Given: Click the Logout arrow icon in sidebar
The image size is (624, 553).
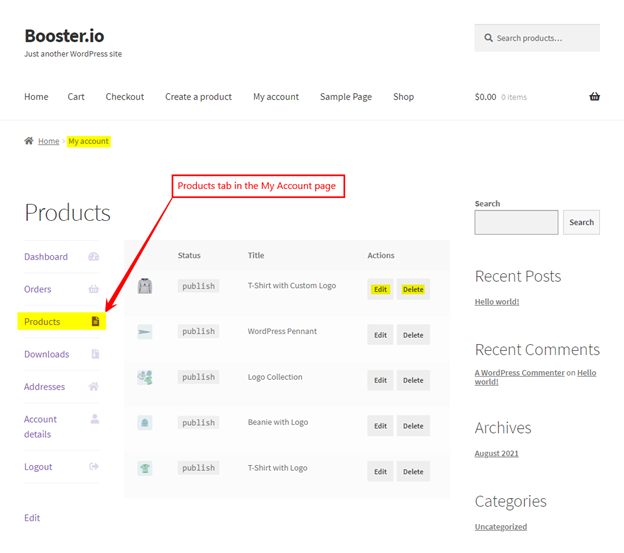Looking at the screenshot, I should click(94, 466).
